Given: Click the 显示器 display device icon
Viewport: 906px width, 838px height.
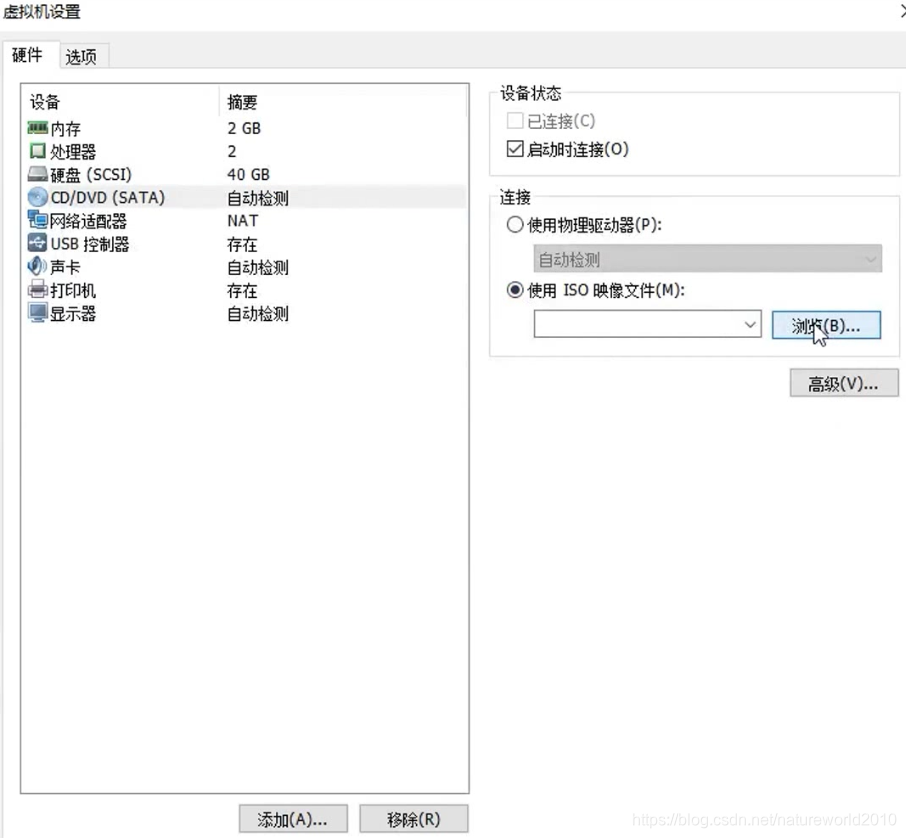Looking at the screenshot, I should tap(33, 313).
